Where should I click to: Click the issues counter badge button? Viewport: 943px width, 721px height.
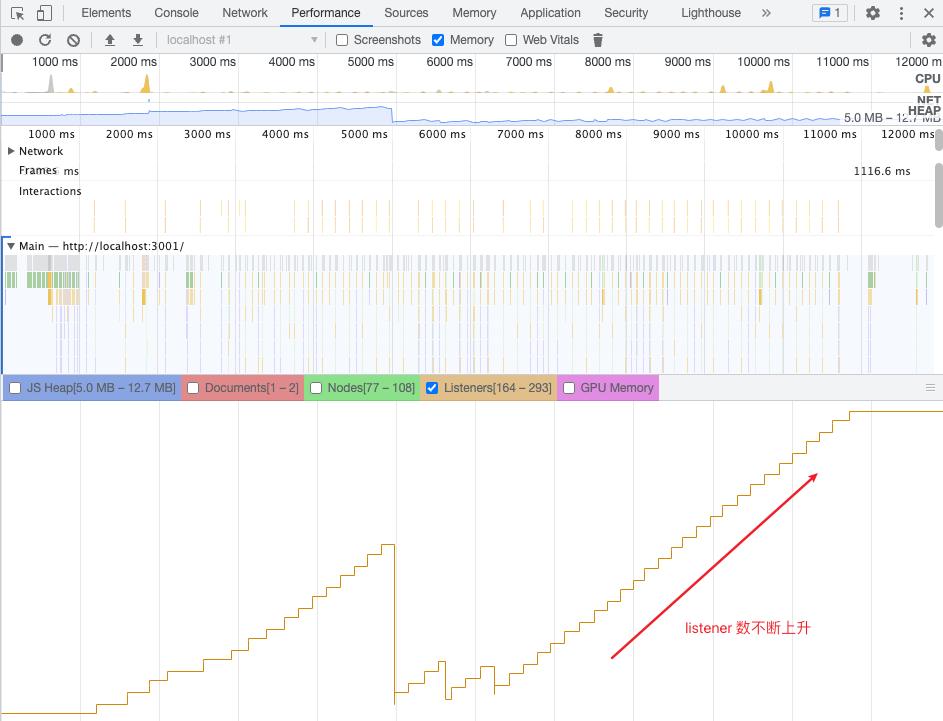pyautogui.click(x=829, y=13)
